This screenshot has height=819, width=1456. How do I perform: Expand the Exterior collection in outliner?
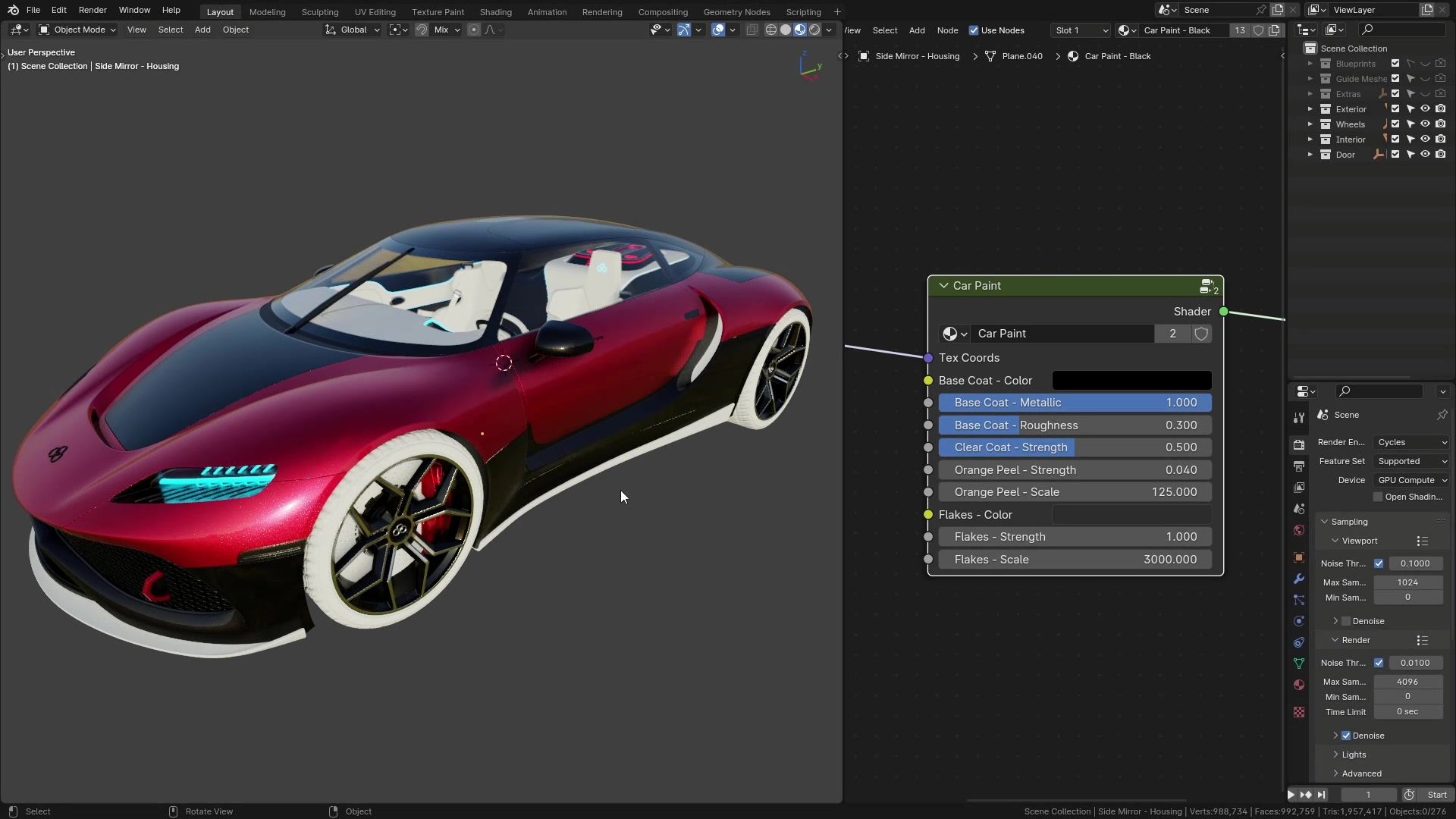coord(1310,108)
